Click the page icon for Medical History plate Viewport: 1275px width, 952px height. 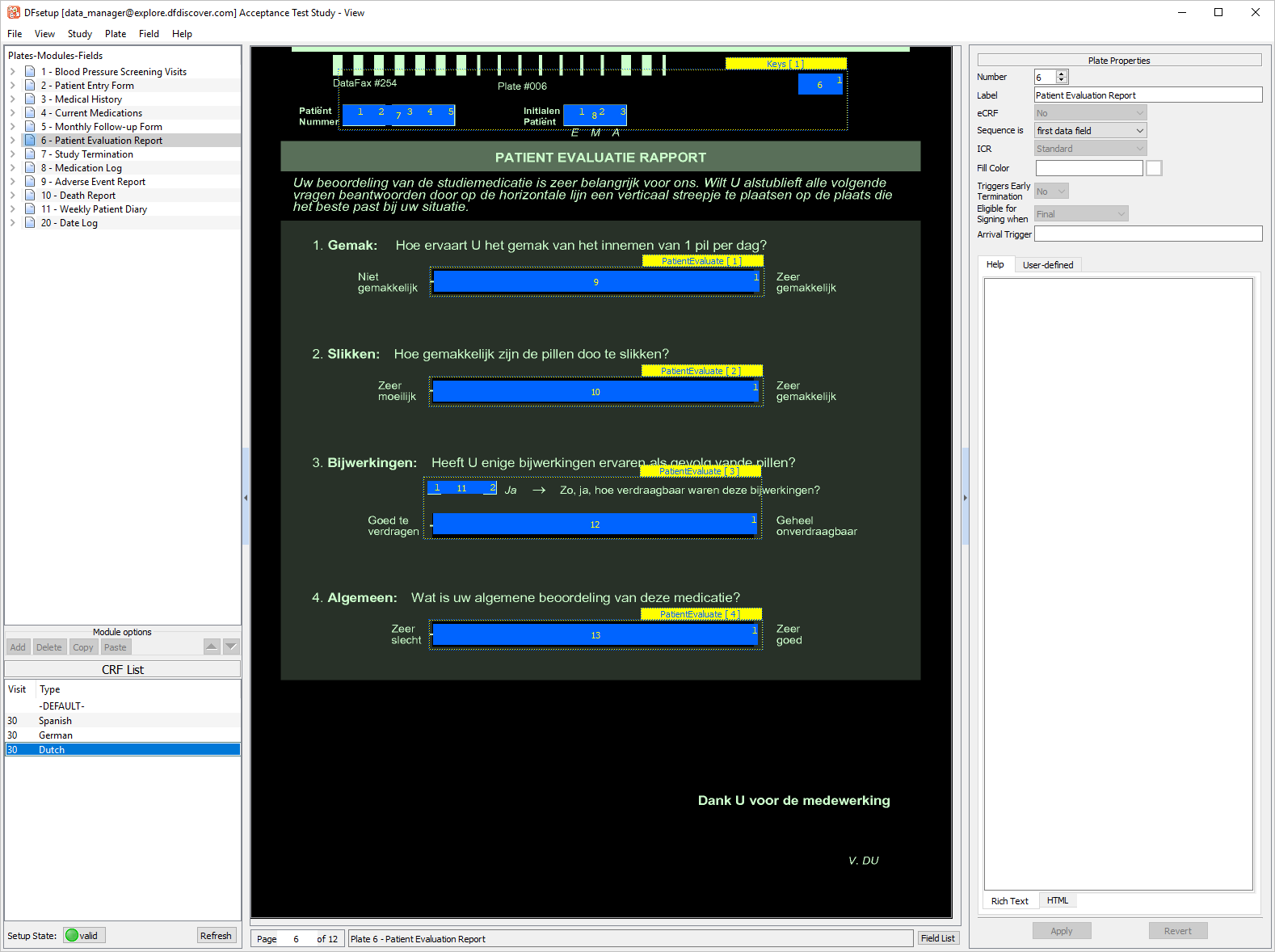pyautogui.click(x=30, y=99)
